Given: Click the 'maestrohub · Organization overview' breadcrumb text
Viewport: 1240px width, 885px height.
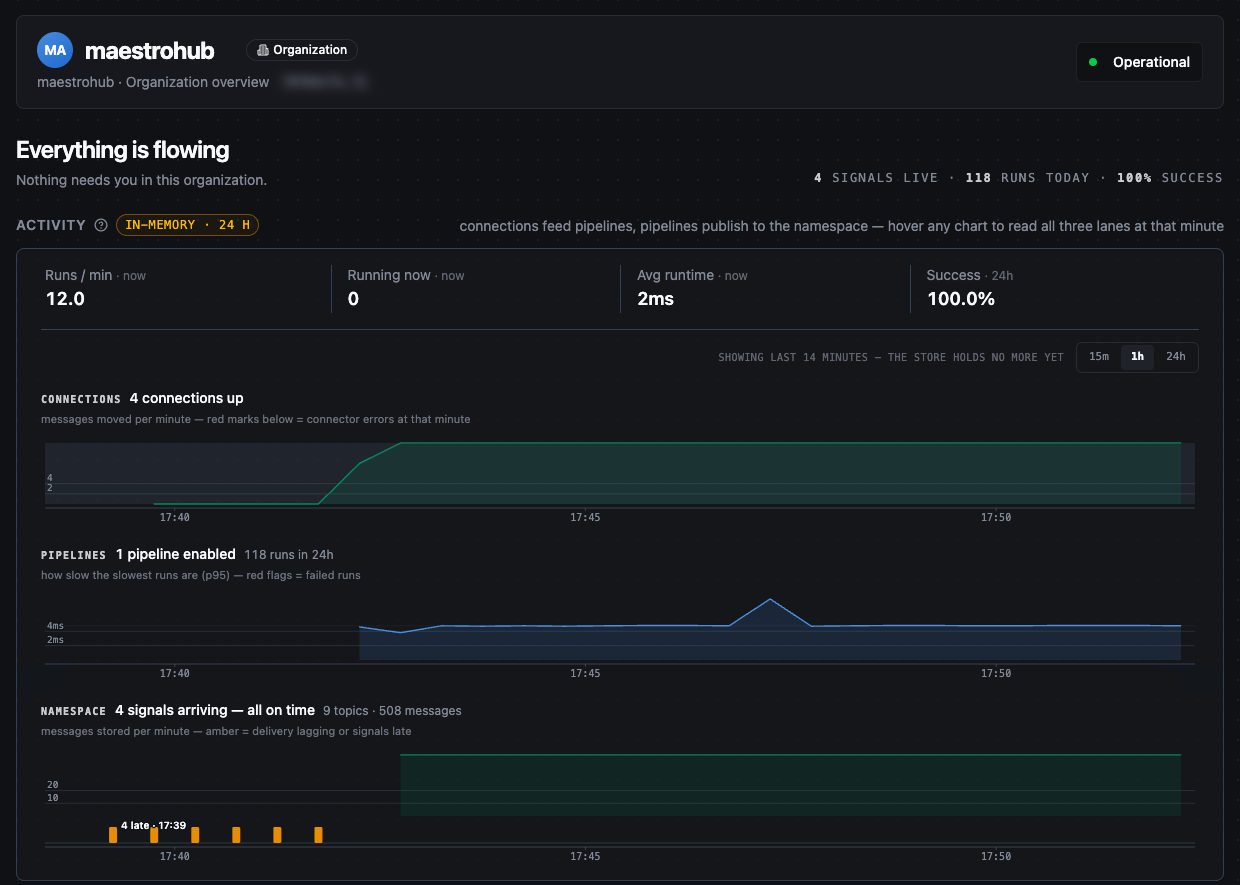Looking at the screenshot, I should (x=153, y=82).
